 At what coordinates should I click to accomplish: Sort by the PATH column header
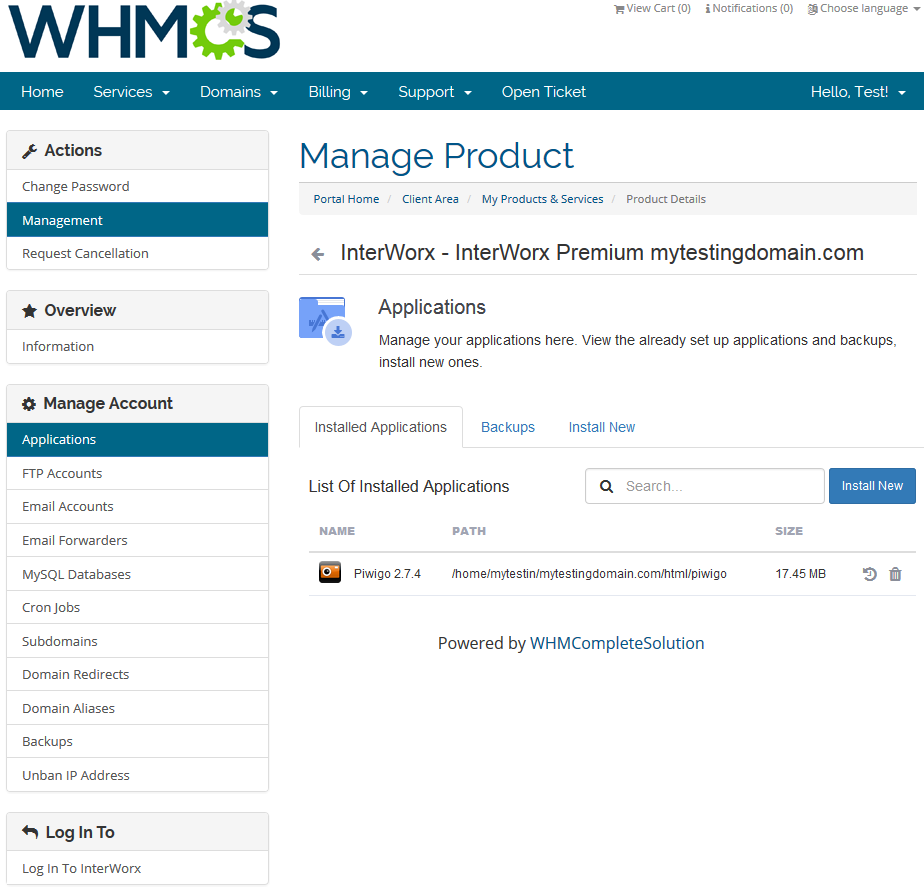469,531
